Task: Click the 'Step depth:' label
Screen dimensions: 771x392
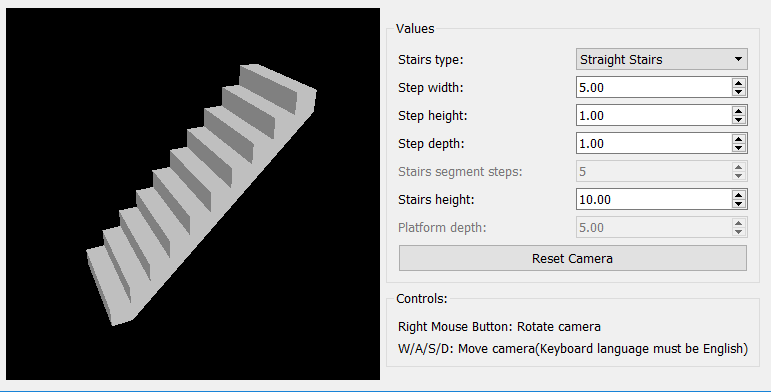Action: click(431, 144)
